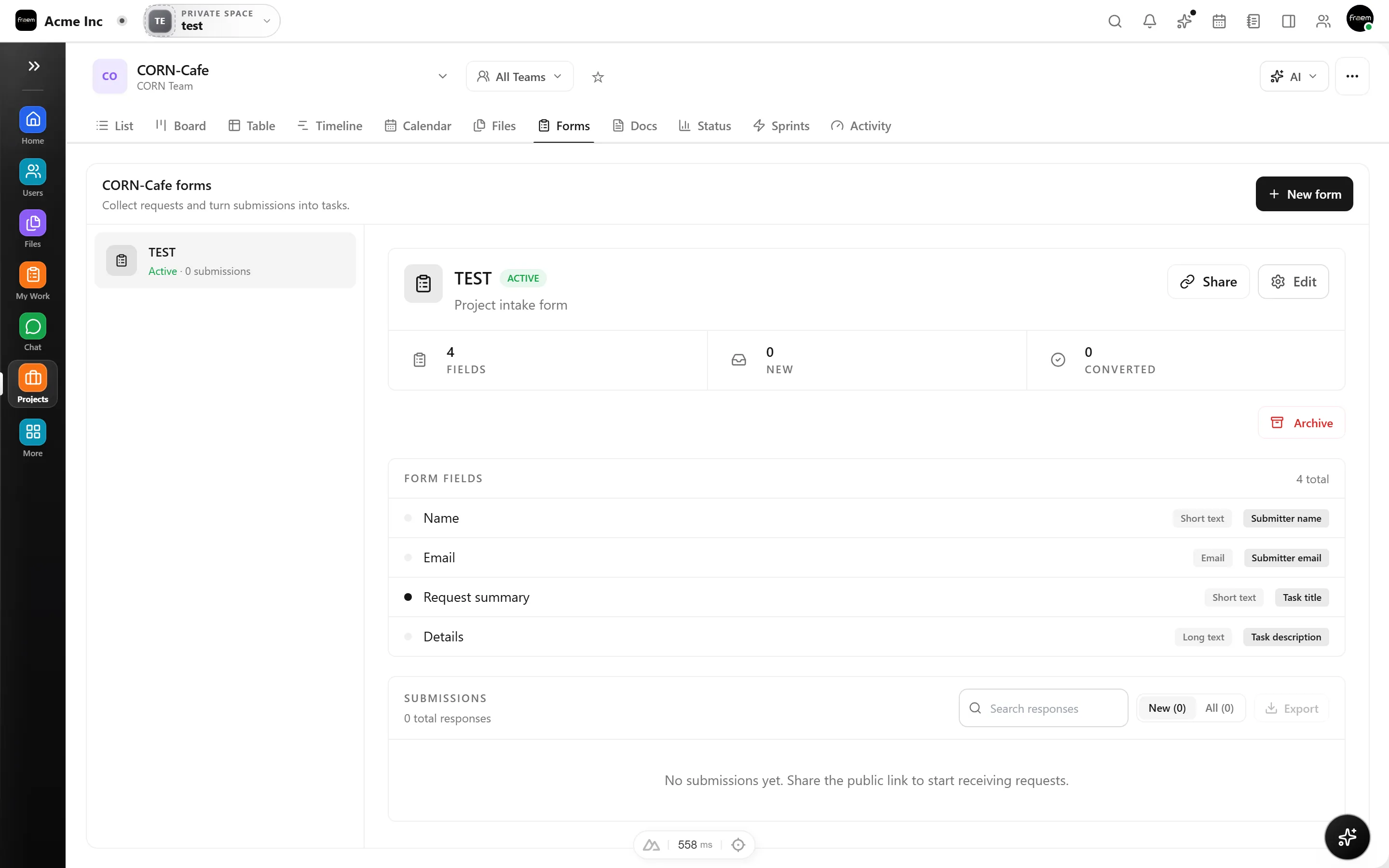Open My Work in sidebar

(x=33, y=281)
